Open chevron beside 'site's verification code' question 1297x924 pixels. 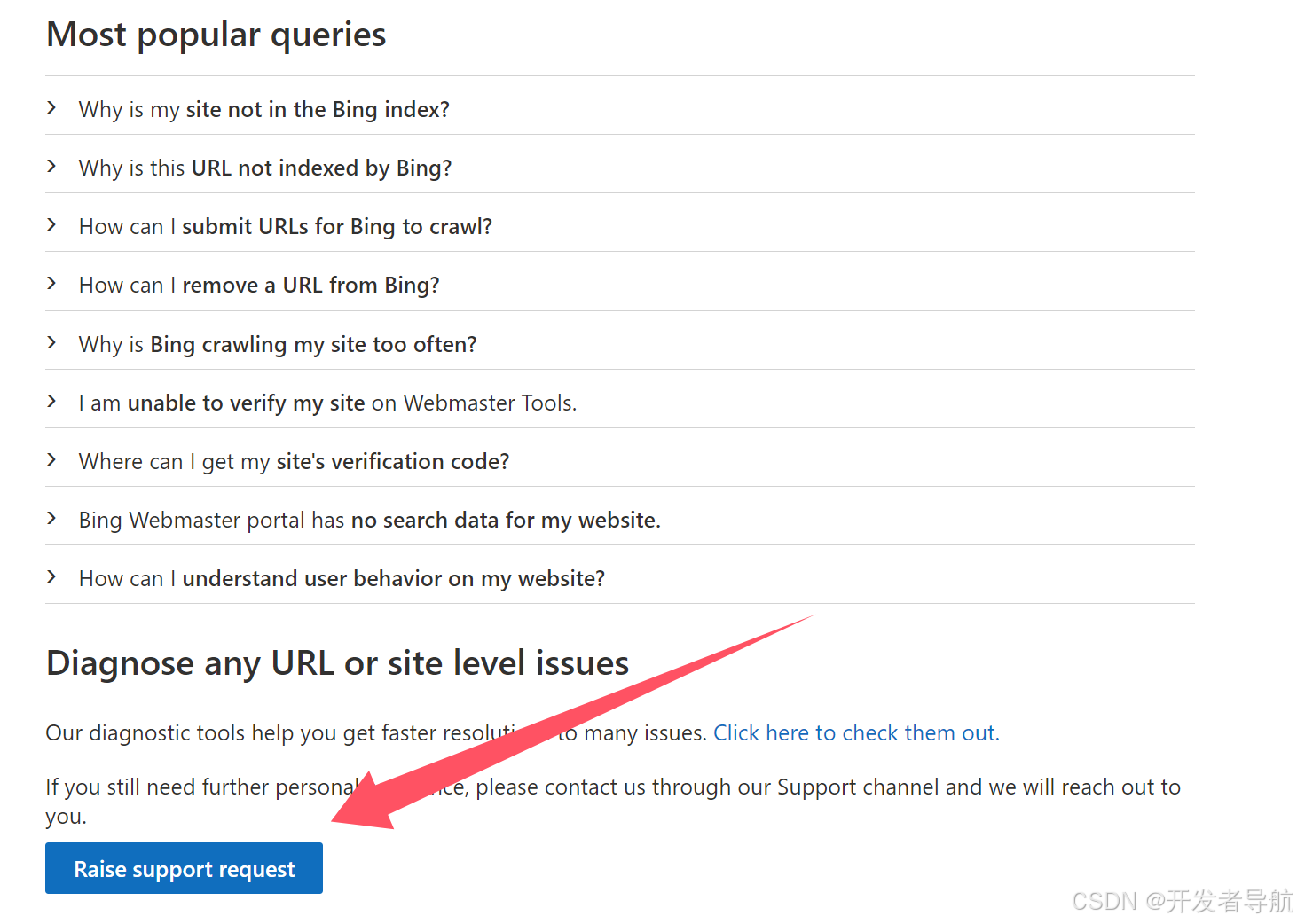52,460
